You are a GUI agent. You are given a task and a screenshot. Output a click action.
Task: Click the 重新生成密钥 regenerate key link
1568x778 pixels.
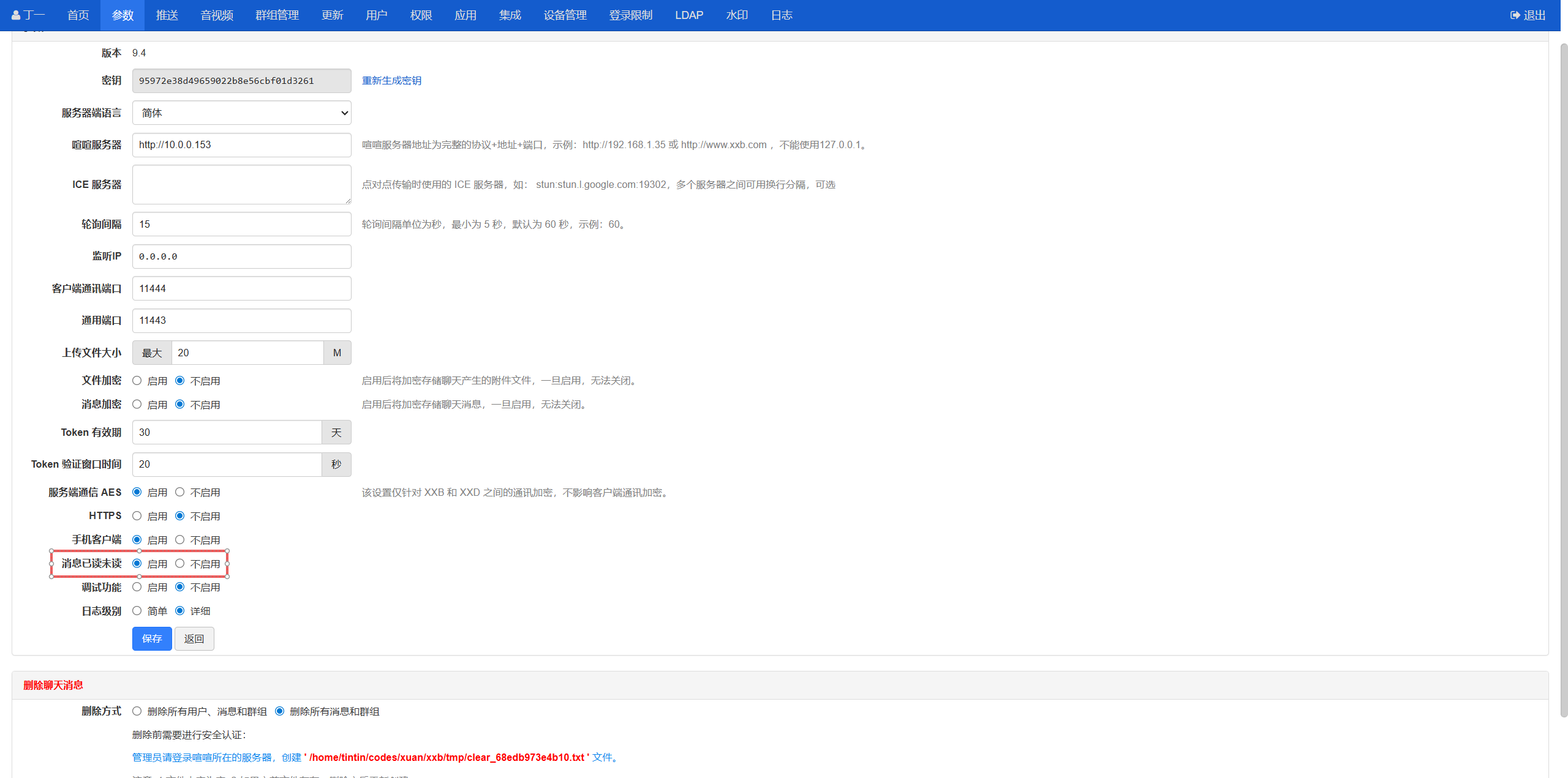(x=391, y=81)
